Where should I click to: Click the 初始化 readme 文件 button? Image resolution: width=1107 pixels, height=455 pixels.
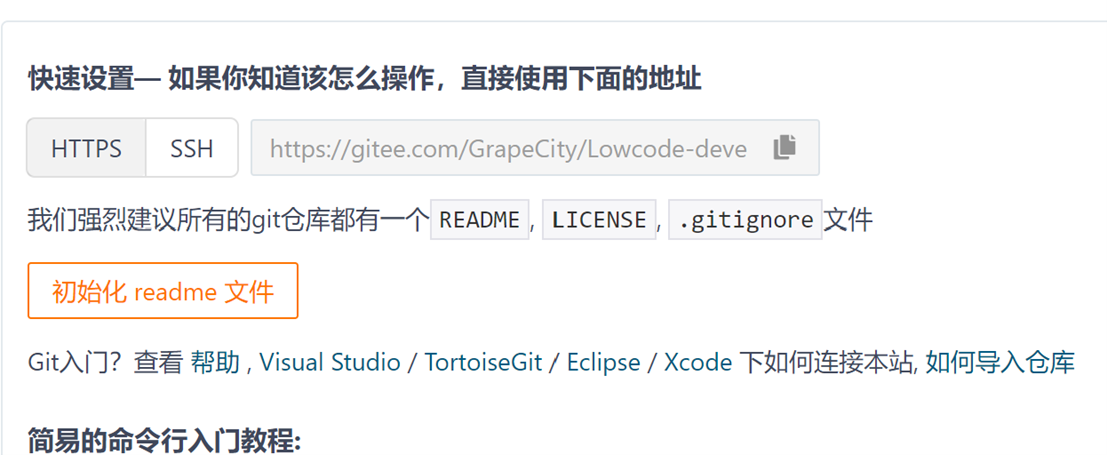[x=163, y=290]
